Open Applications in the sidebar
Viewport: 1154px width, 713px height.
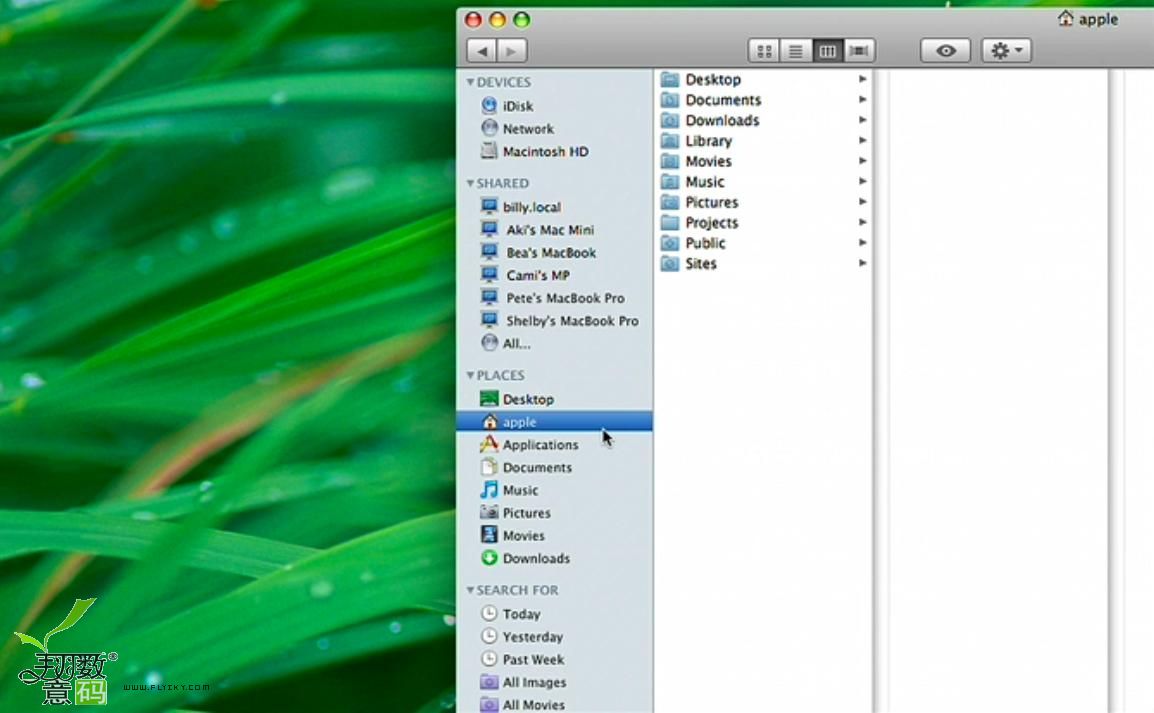[x=554, y=444]
